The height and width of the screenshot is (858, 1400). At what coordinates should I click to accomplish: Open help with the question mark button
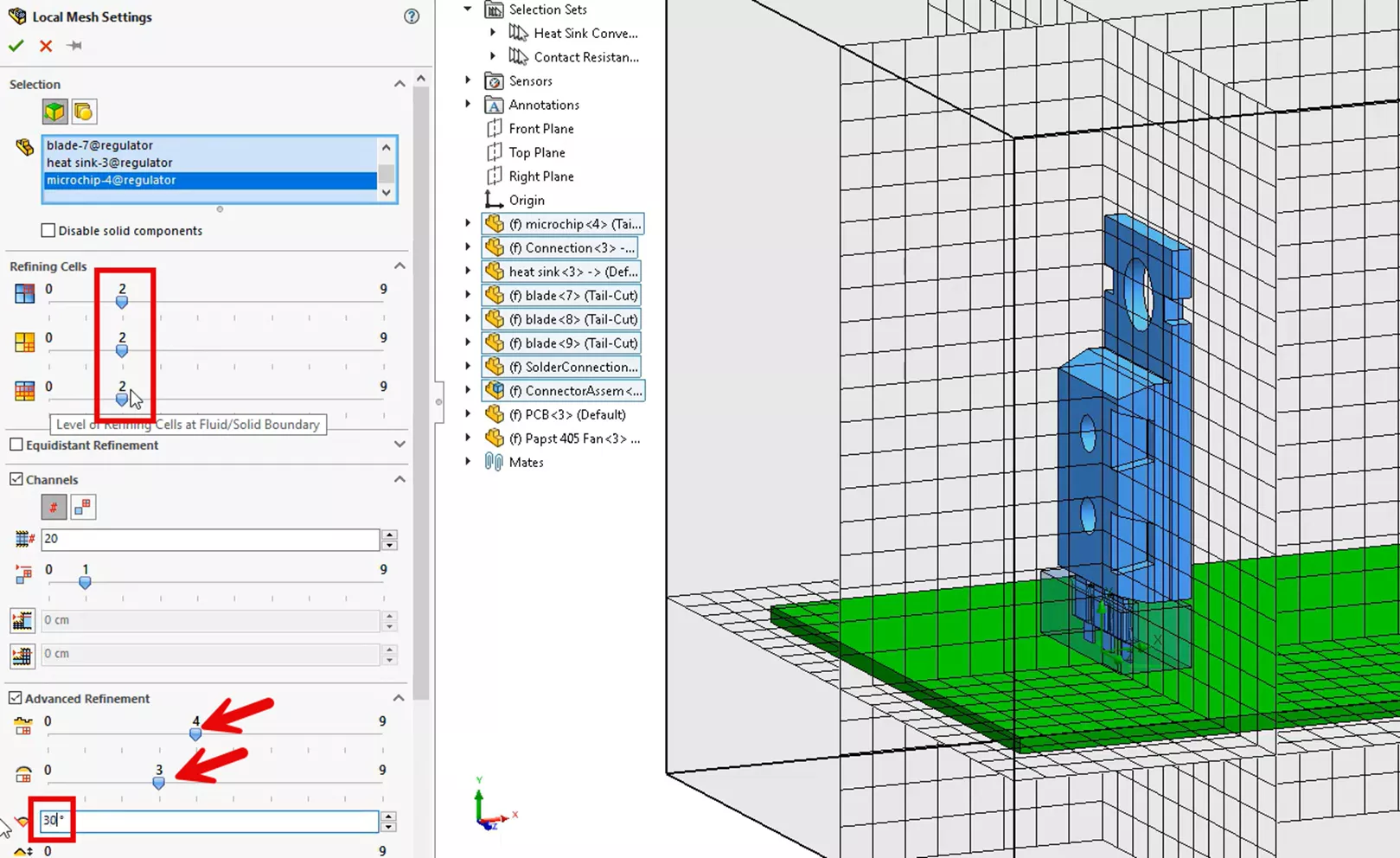click(x=411, y=16)
